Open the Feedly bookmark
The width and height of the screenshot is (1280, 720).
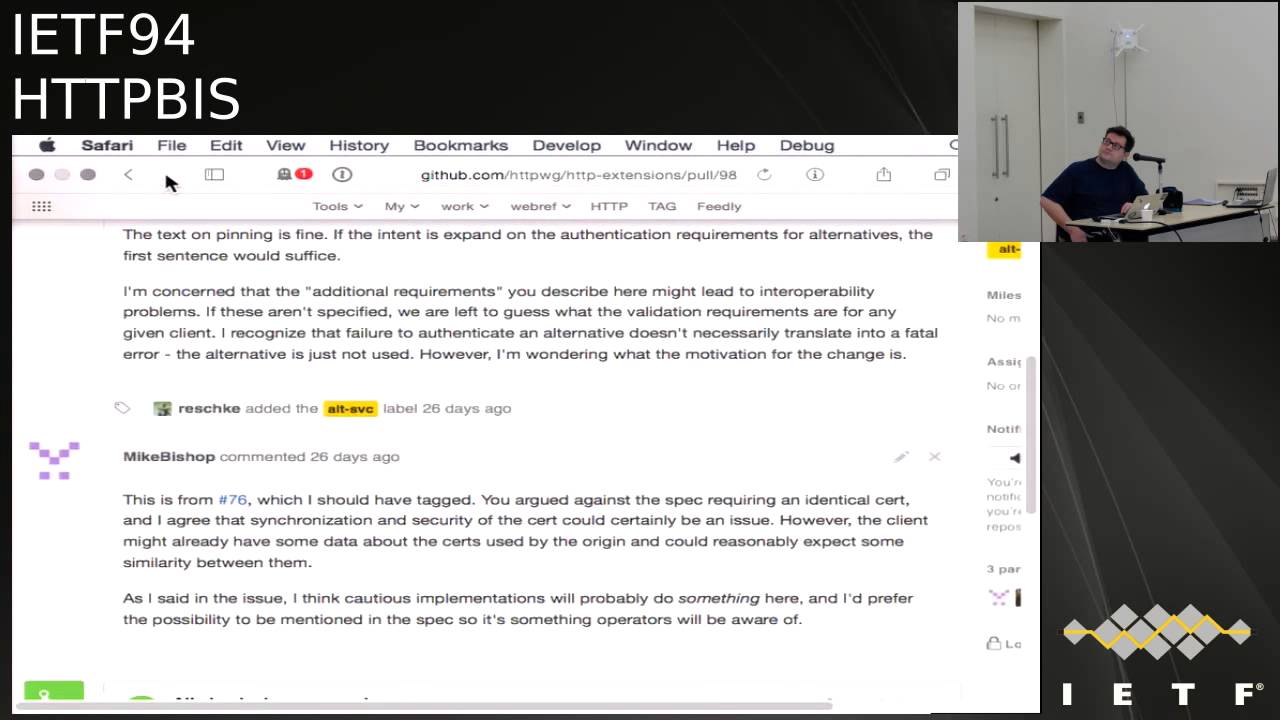tap(719, 206)
